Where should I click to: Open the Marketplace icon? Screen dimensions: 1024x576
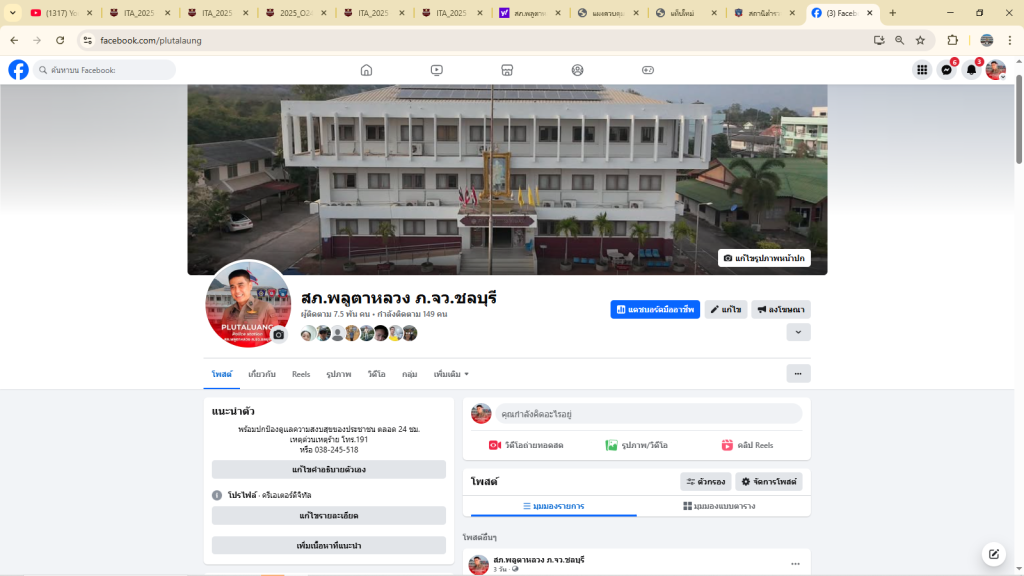[507, 70]
